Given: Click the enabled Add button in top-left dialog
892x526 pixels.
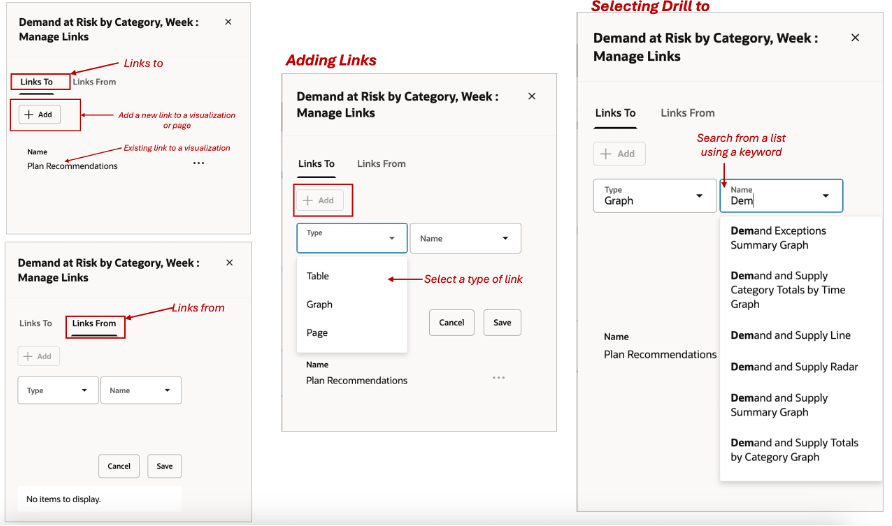Looking at the screenshot, I should 39,114.
